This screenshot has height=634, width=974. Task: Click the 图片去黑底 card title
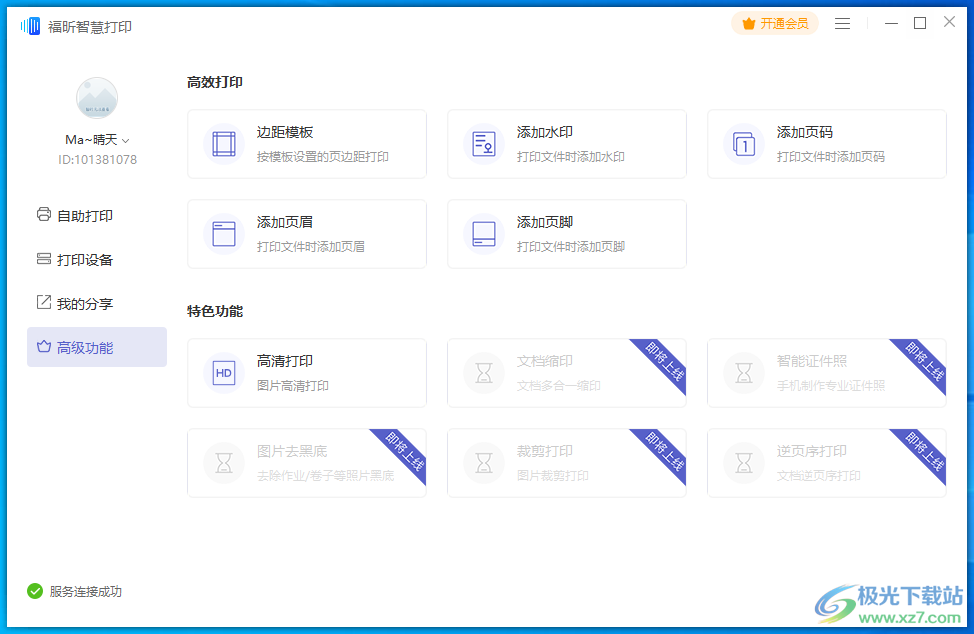(292, 451)
